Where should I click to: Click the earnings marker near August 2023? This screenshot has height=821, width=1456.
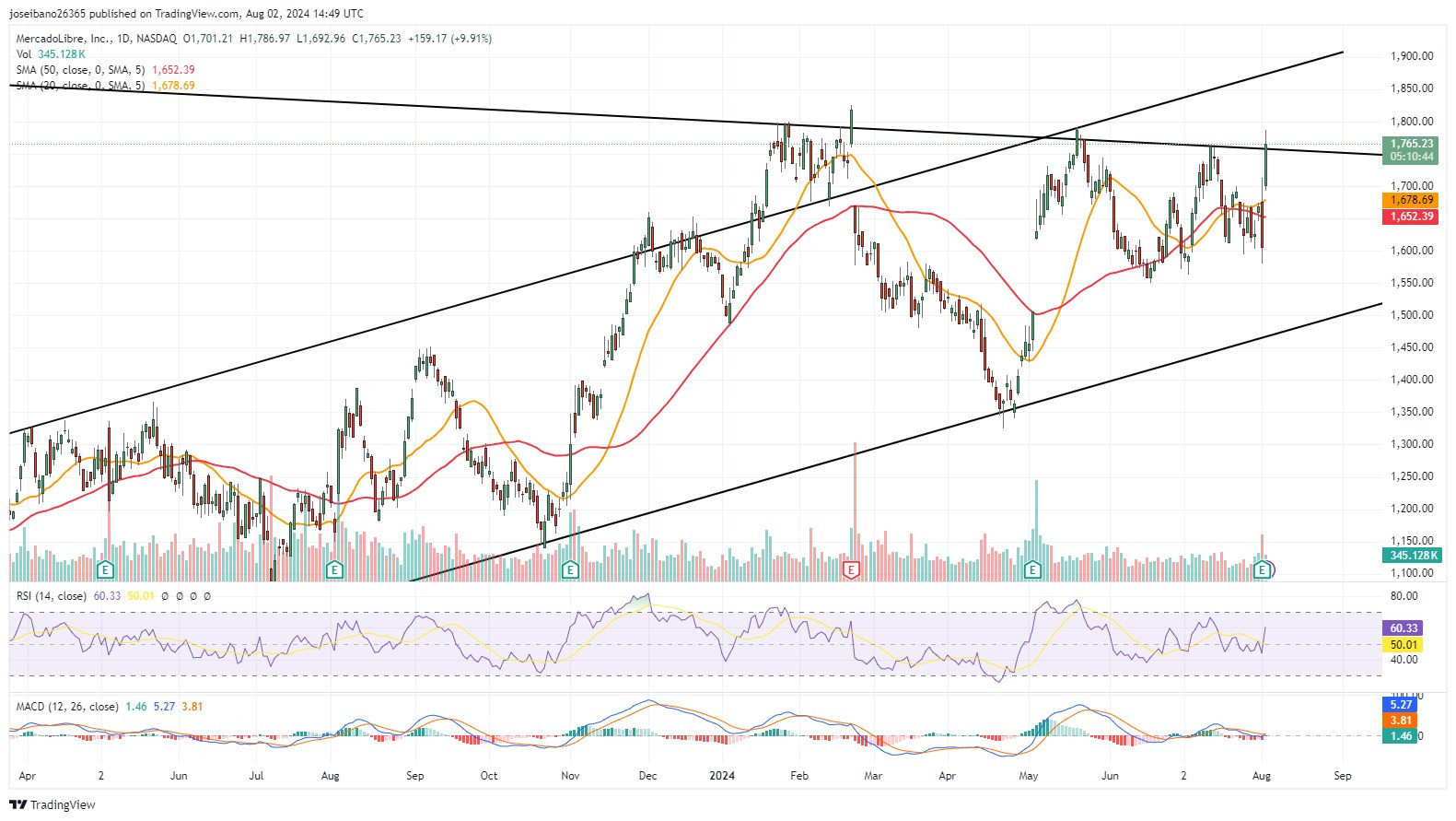coord(334,570)
